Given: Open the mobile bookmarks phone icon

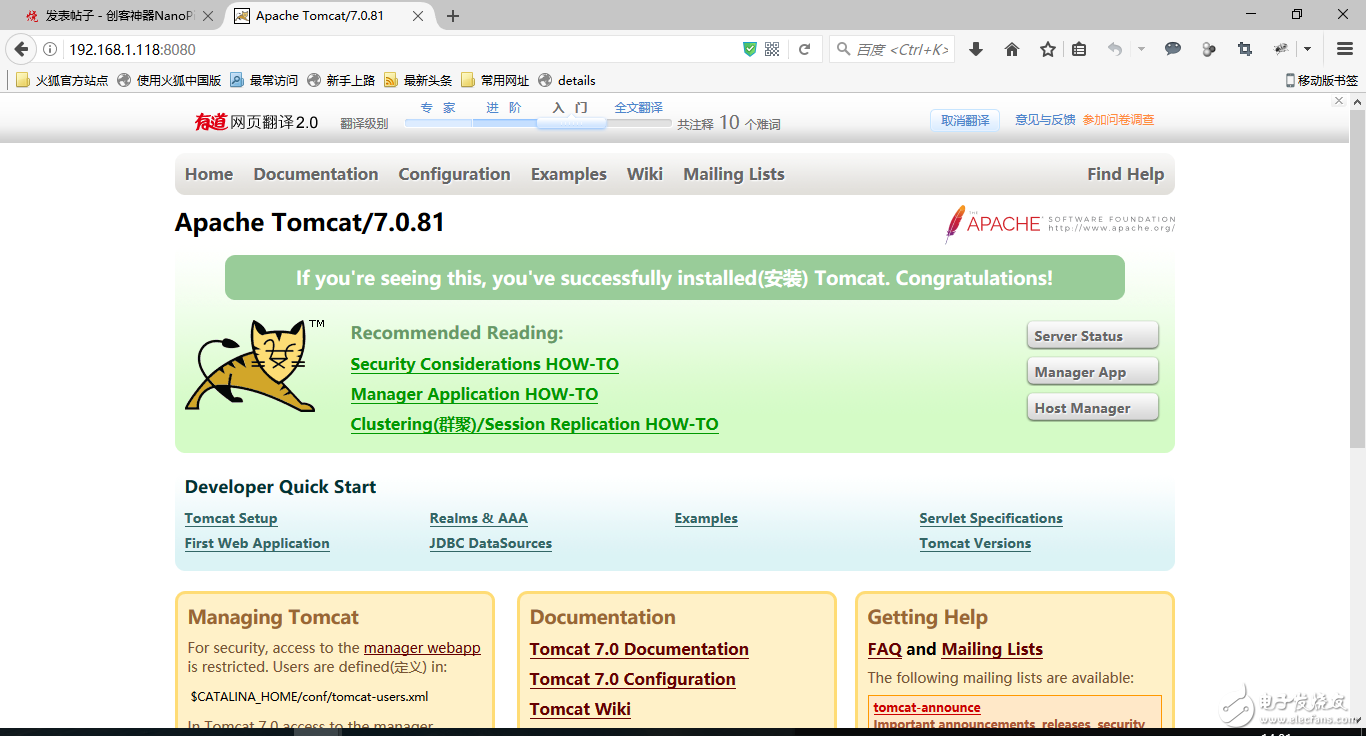Looking at the screenshot, I should (1291, 80).
